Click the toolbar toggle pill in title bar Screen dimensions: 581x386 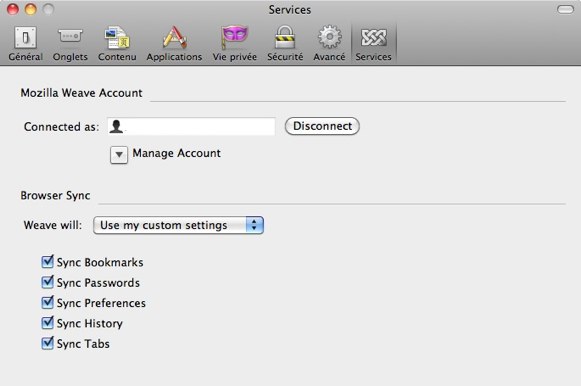pyautogui.click(x=565, y=9)
